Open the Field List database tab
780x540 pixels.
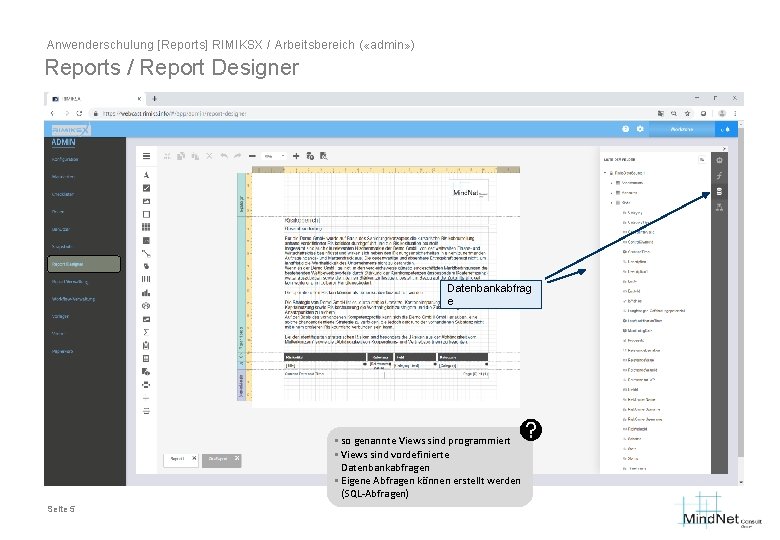click(719, 192)
